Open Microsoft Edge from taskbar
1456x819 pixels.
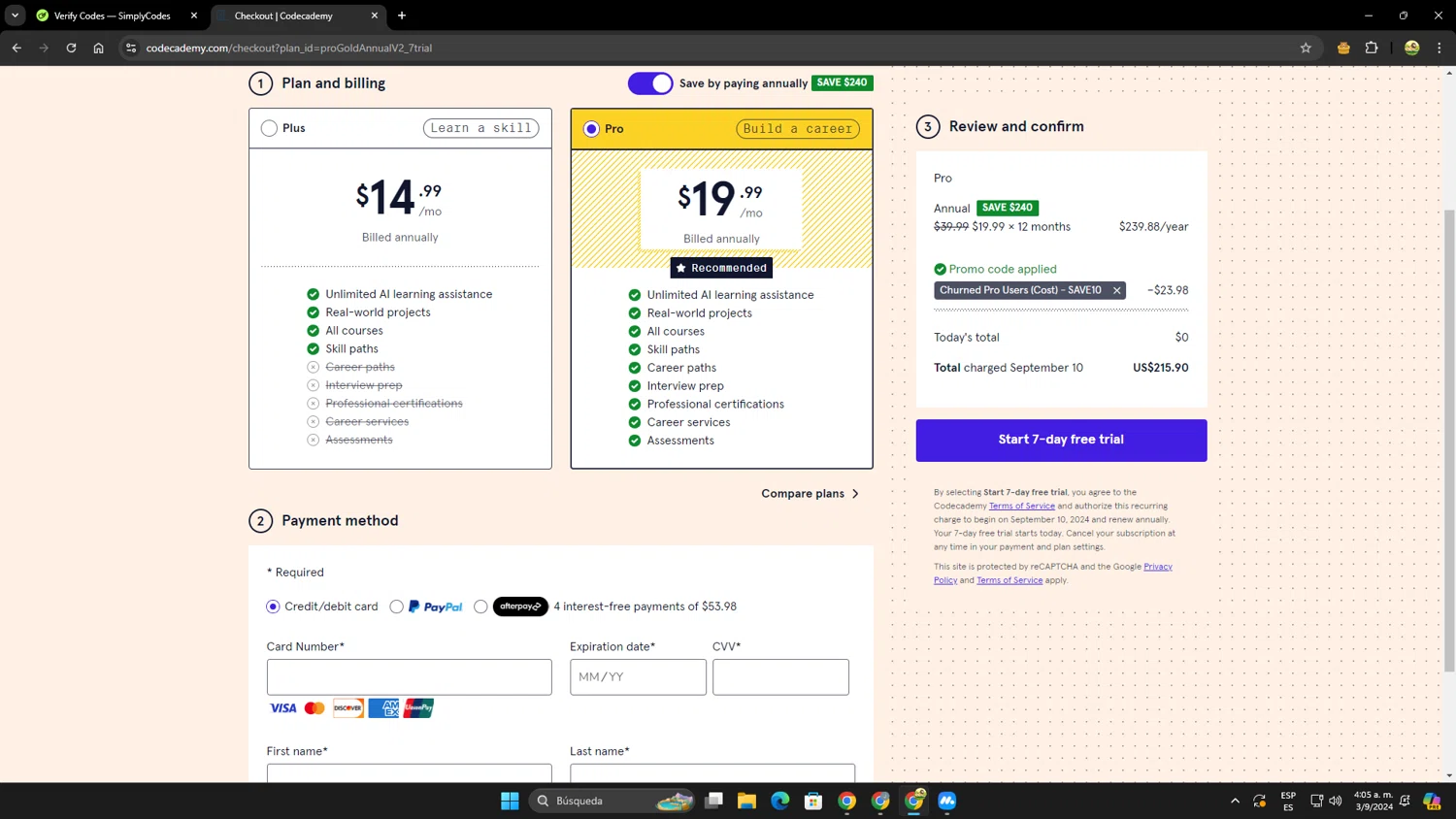[x=780, y=801]
